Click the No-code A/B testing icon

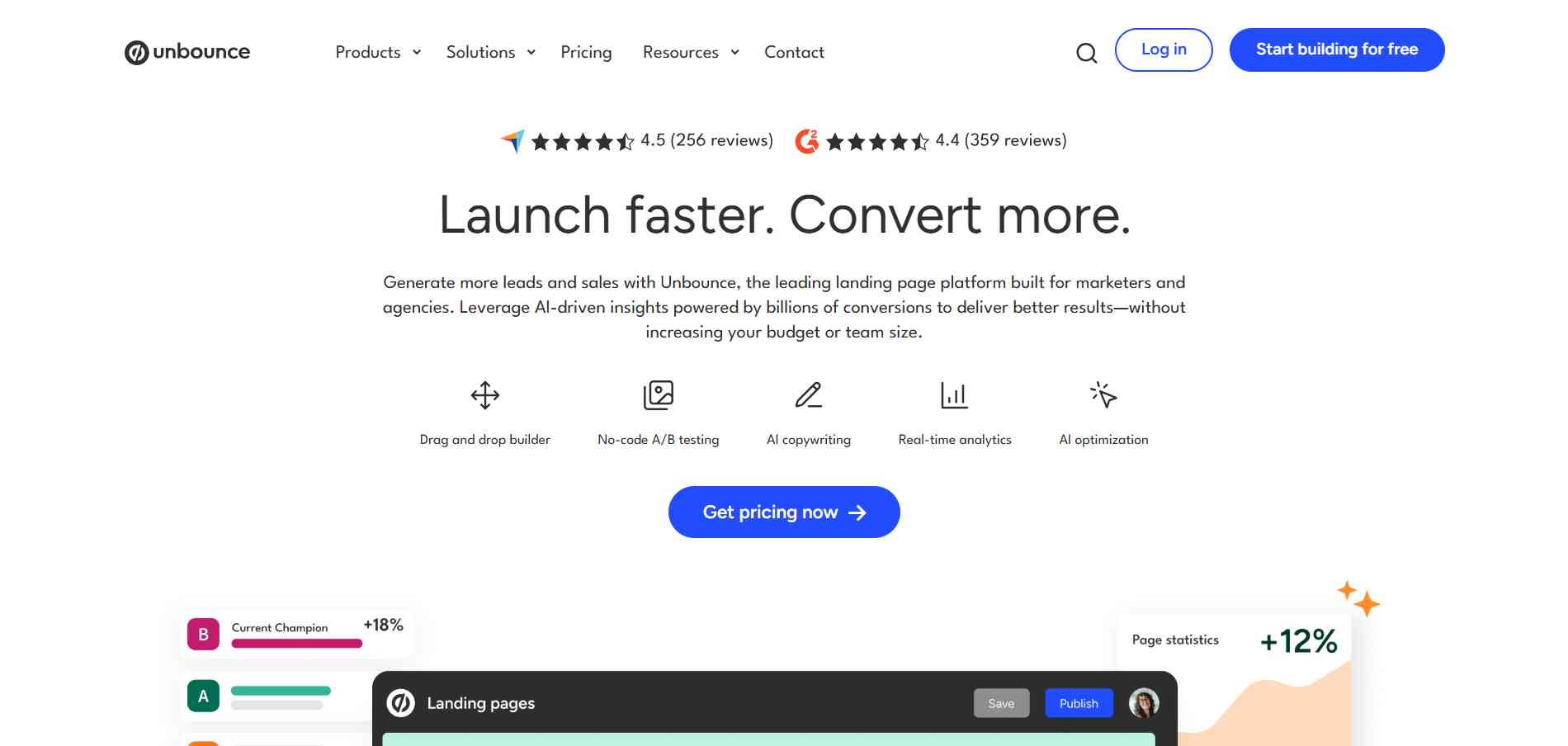tap(658, 394)
